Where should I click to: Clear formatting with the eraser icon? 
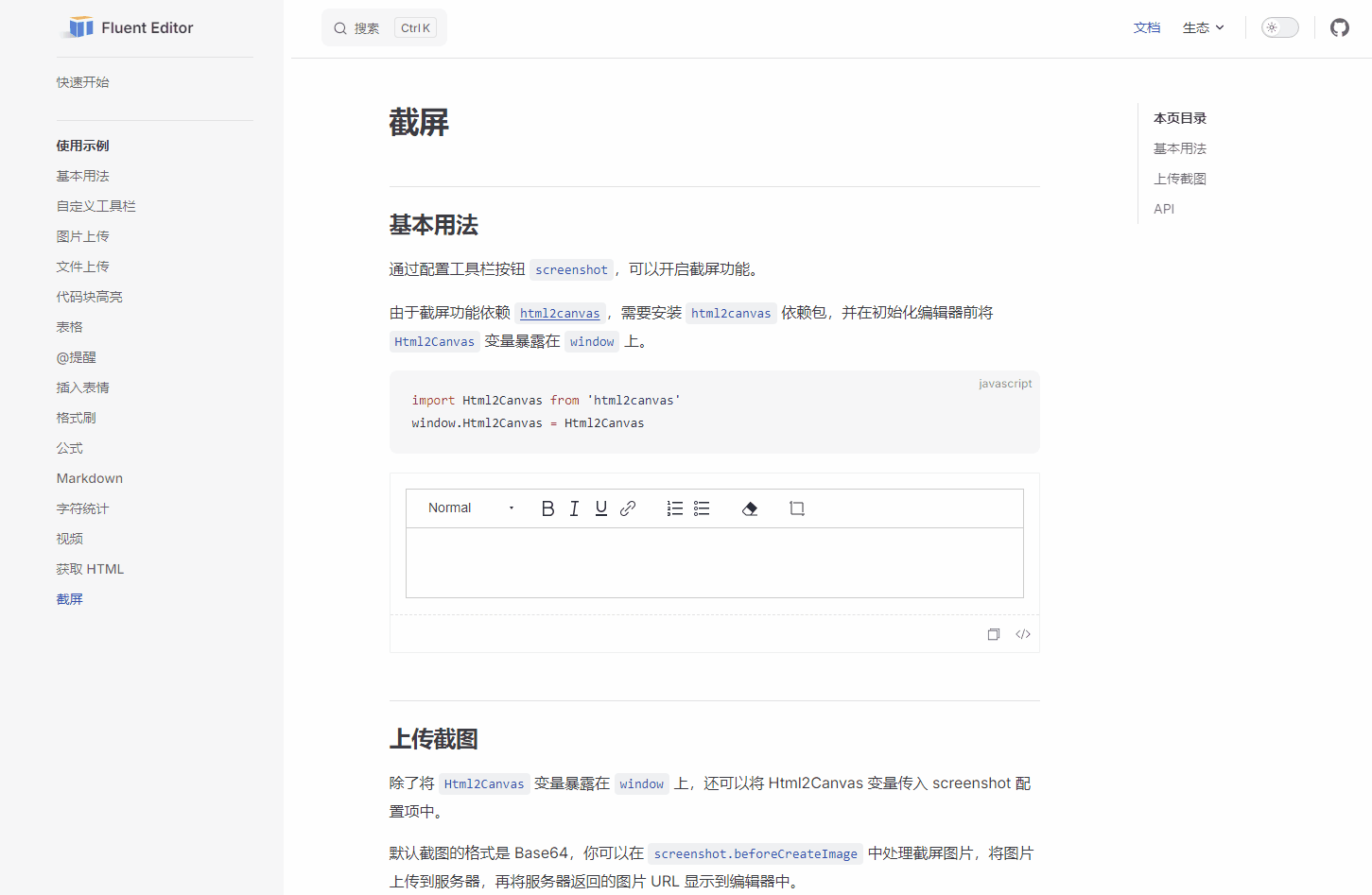pyautogui.click(x=750, y=508)
